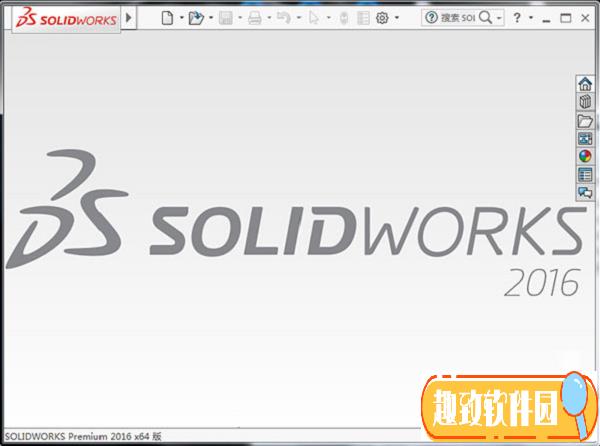Image resolution: width=600 pixels, height=446 pixels.
Task: Open the New document dropdown arrow
Action: point(182,18)
